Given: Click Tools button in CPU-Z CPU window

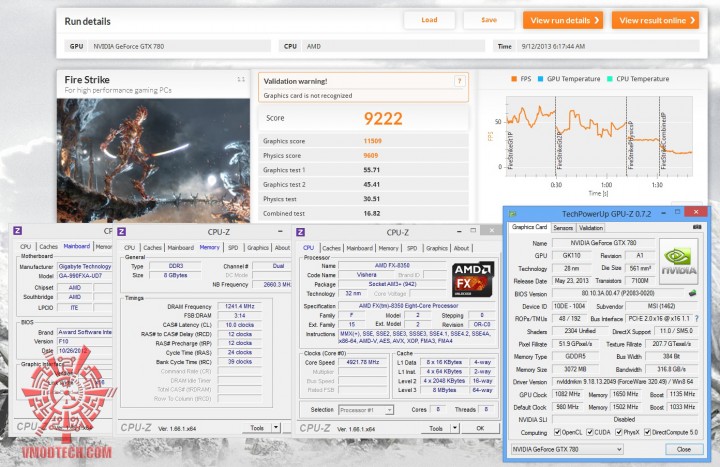Looking at the screenshot, I should pyautogui.click(x=436, y=428).
